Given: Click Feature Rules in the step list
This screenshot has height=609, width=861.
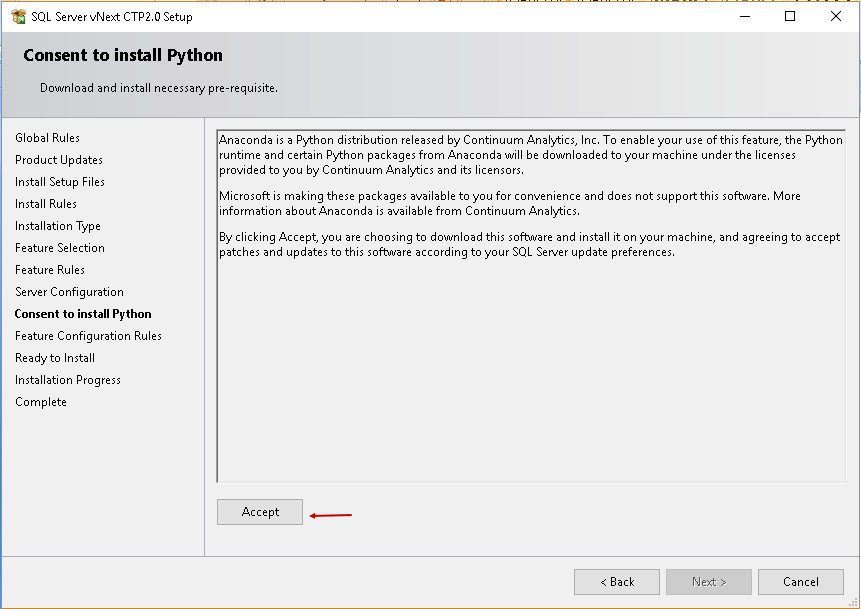Looking at the screenshot, I should [50, 270].
